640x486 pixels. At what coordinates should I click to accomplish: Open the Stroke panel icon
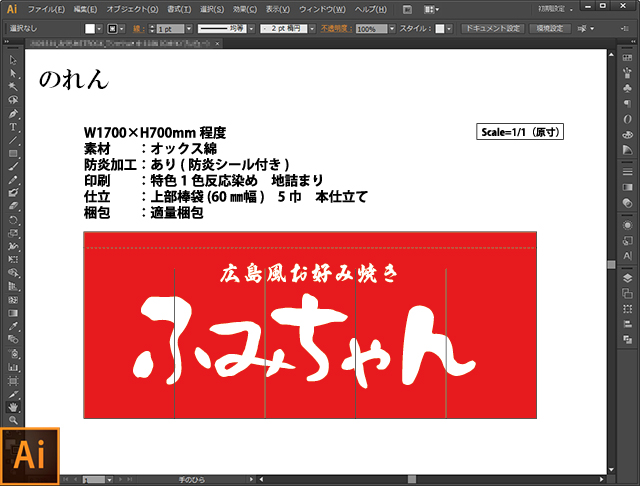(x=627, y=186)
